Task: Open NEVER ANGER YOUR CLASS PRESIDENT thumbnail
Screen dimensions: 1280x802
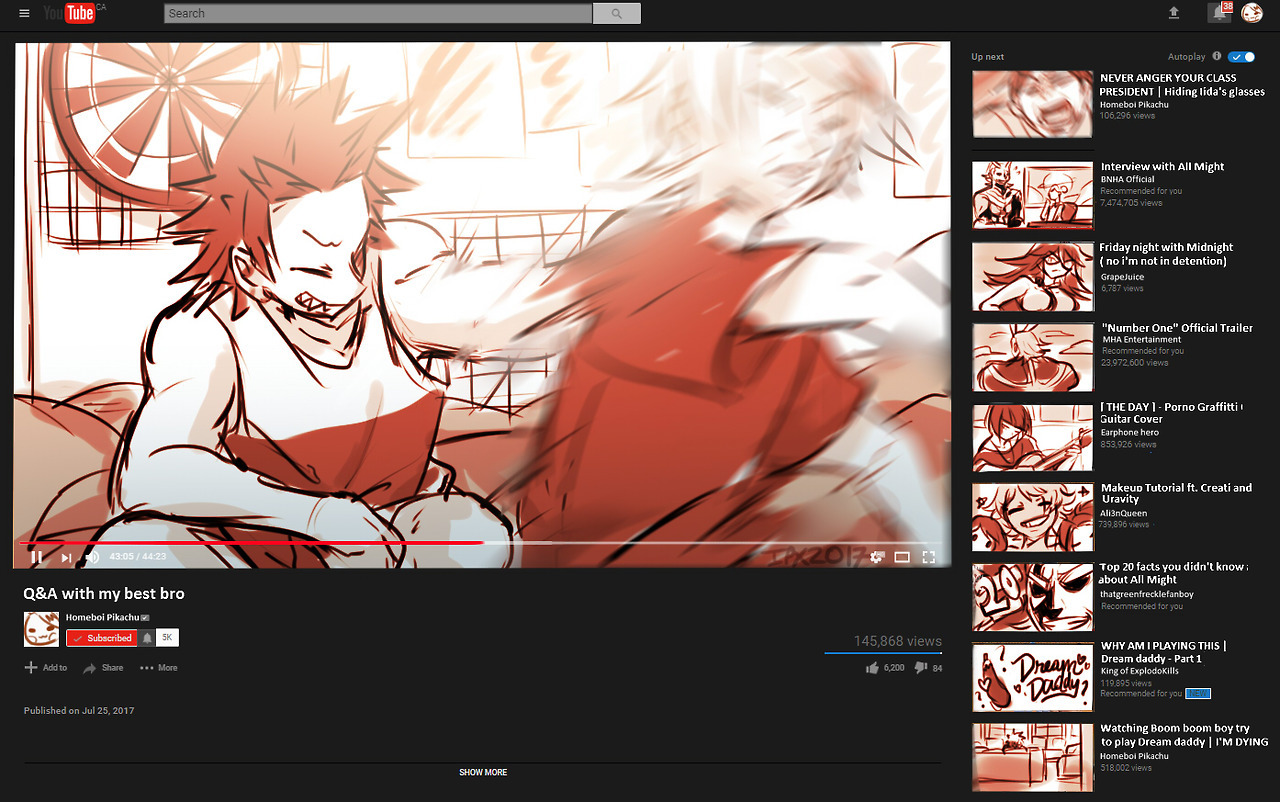Action: tap(1033, 103)
